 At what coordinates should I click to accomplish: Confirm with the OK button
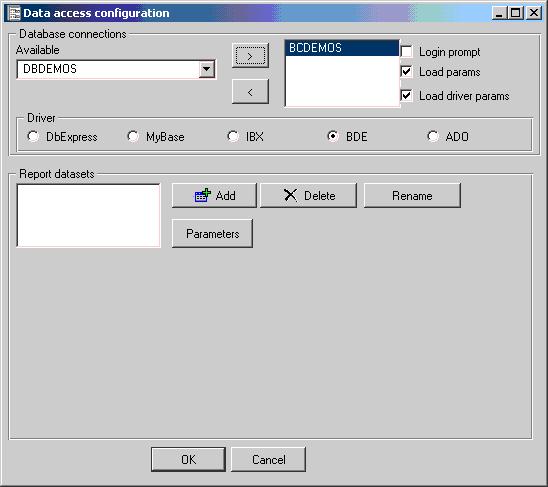188,459
